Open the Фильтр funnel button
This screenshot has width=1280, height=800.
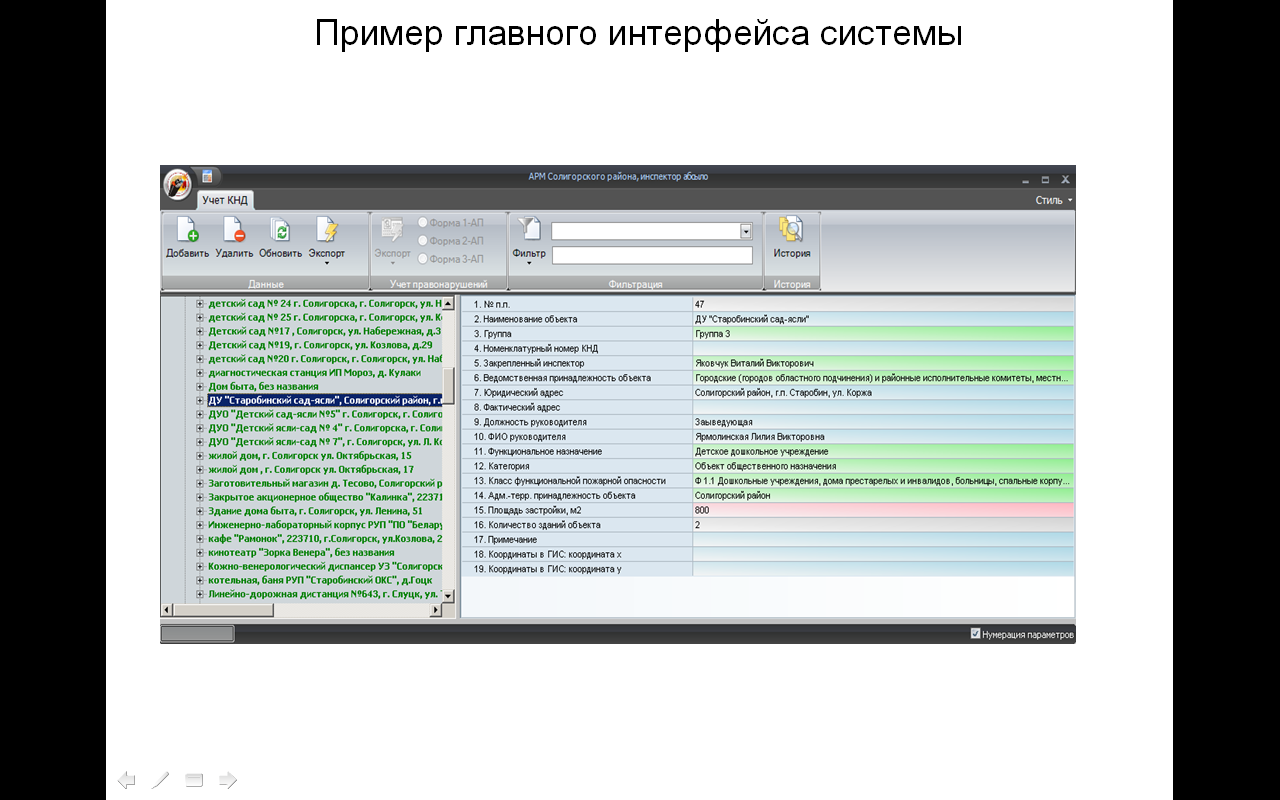click(x=529, y=235)
